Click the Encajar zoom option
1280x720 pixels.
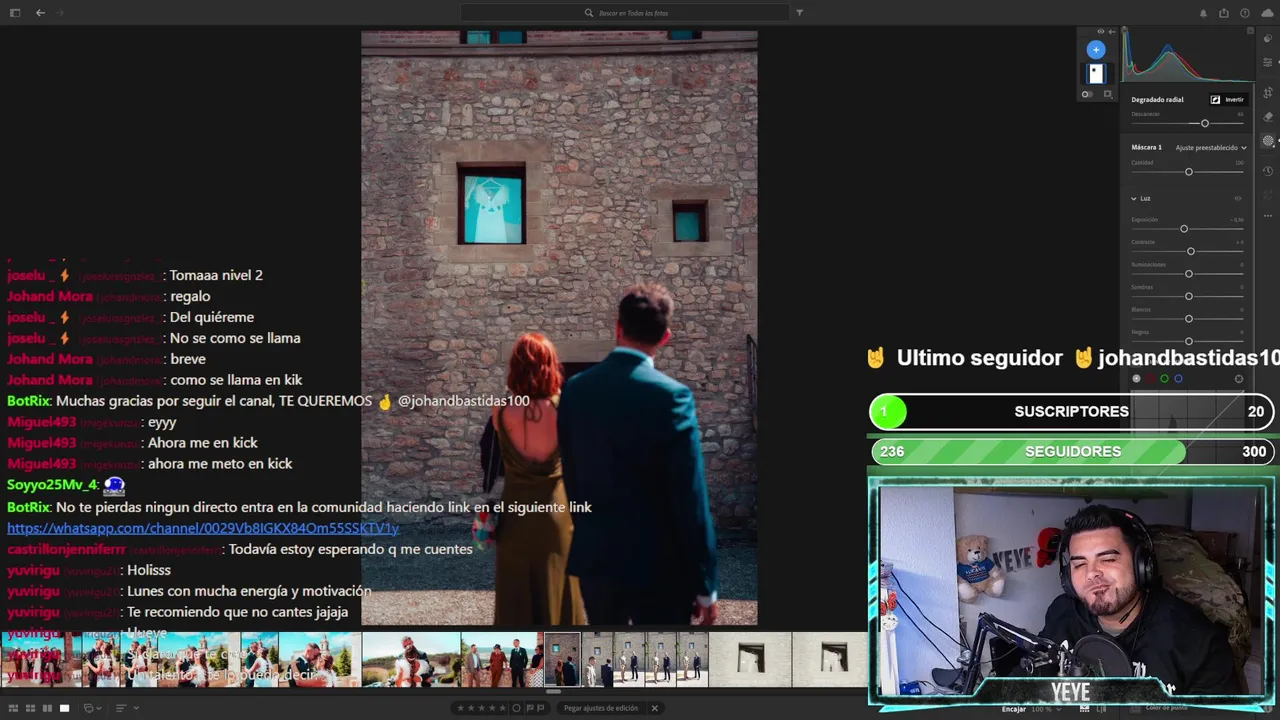pos(1014,709)
